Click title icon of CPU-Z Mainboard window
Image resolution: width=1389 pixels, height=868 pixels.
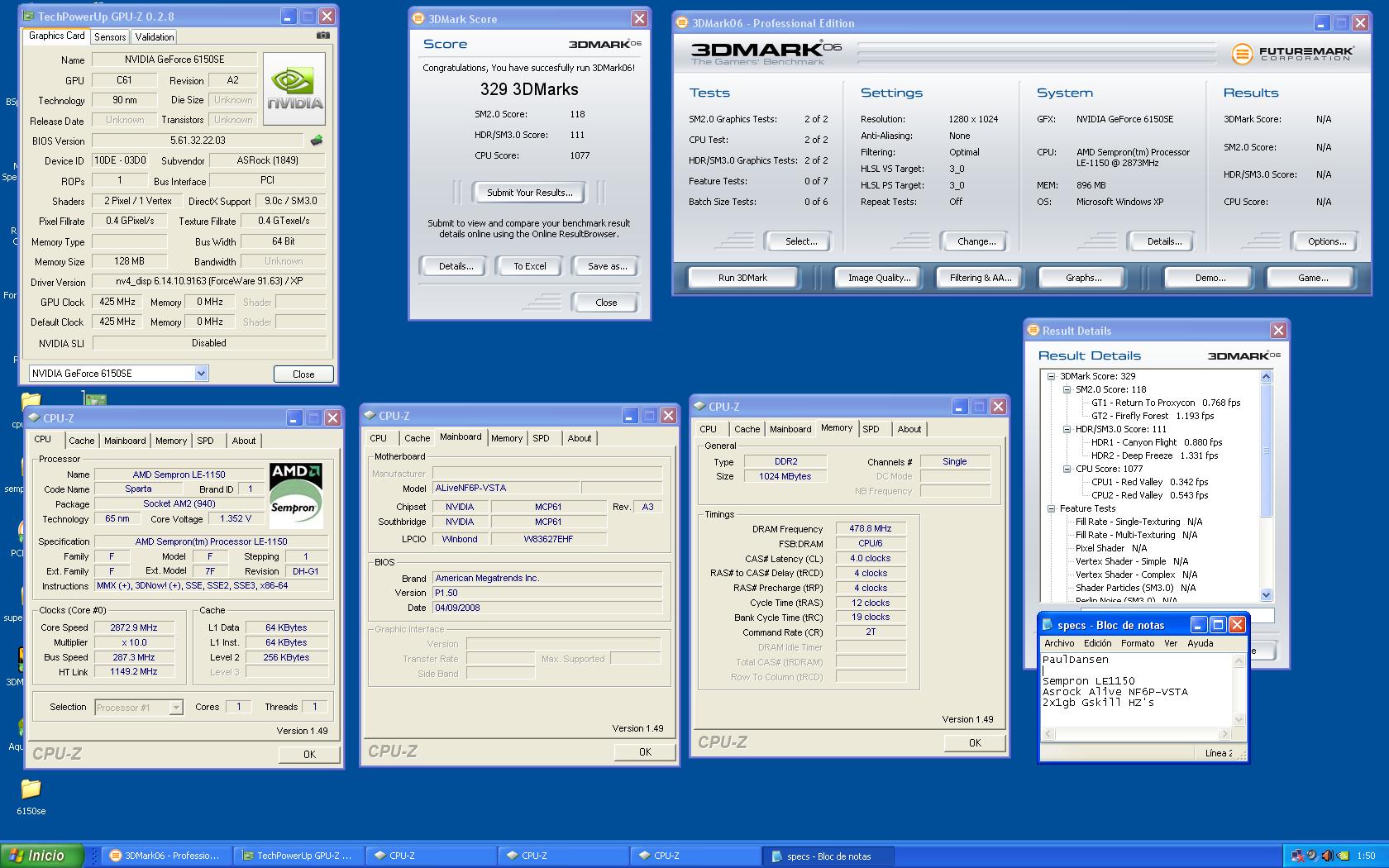[369, 416]
